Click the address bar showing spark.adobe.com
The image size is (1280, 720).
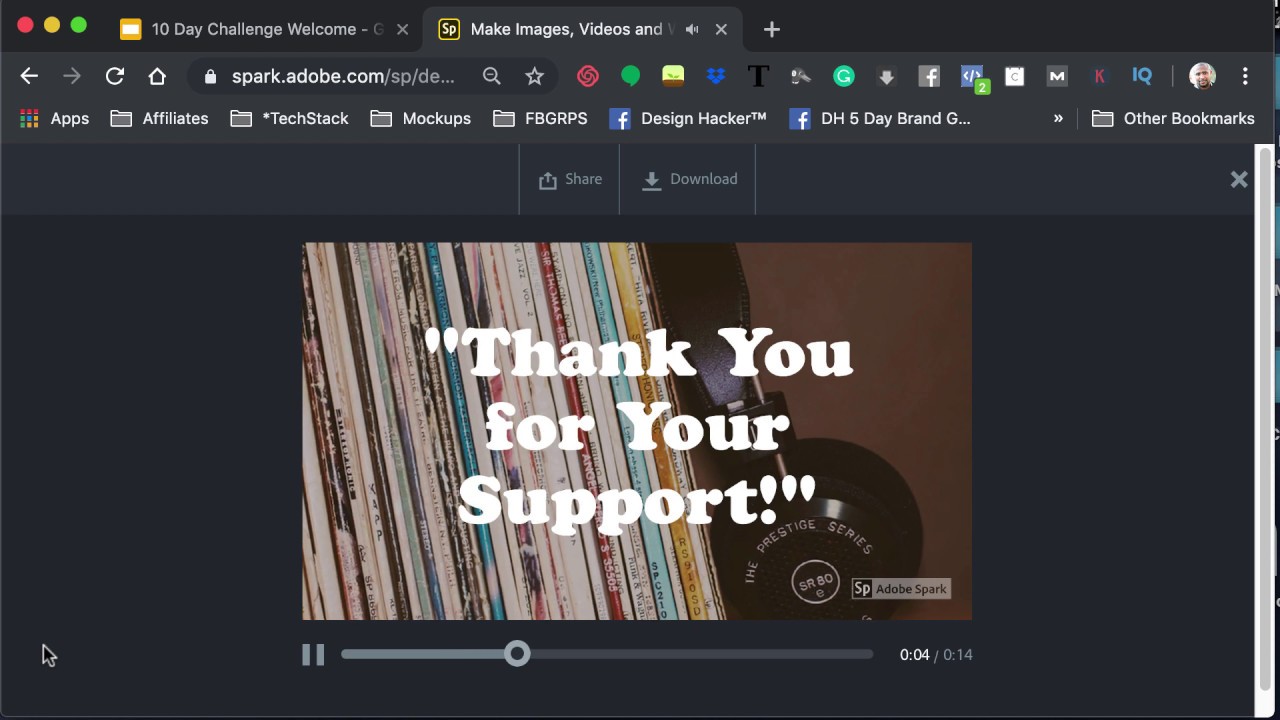tap(342, 76)
